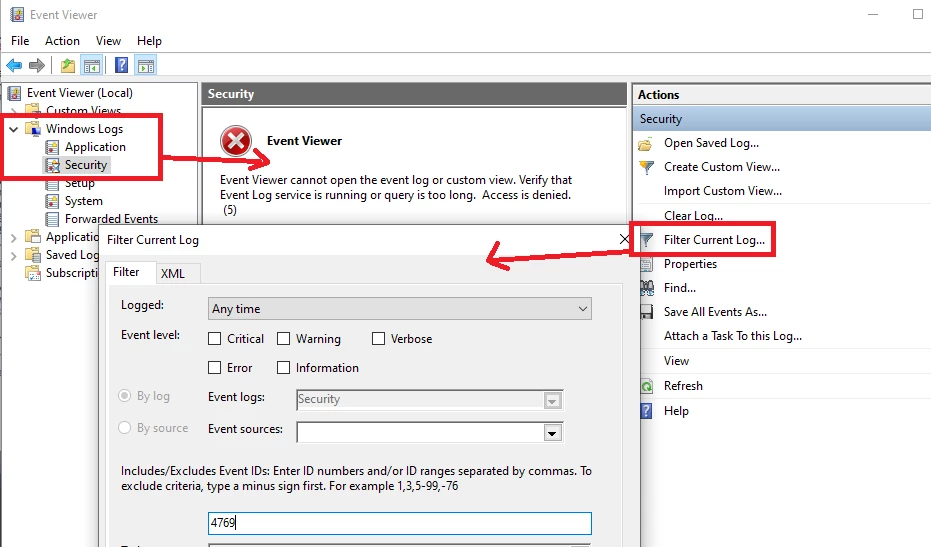Click the Create Custom View funnel icon
Screen dimensions: 931x547
646,167
